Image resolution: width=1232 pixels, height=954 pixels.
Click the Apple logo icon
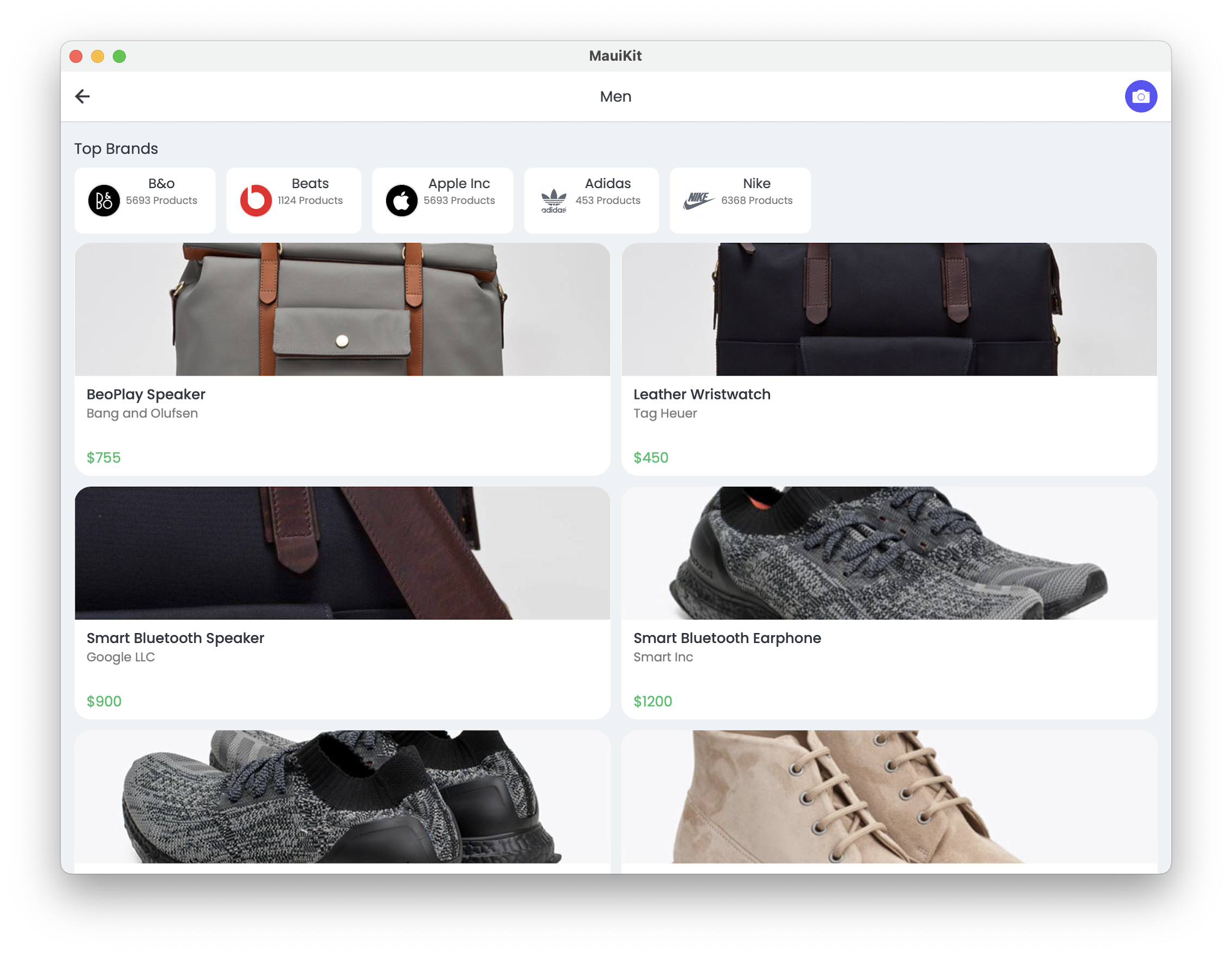[x=401, y=200]
